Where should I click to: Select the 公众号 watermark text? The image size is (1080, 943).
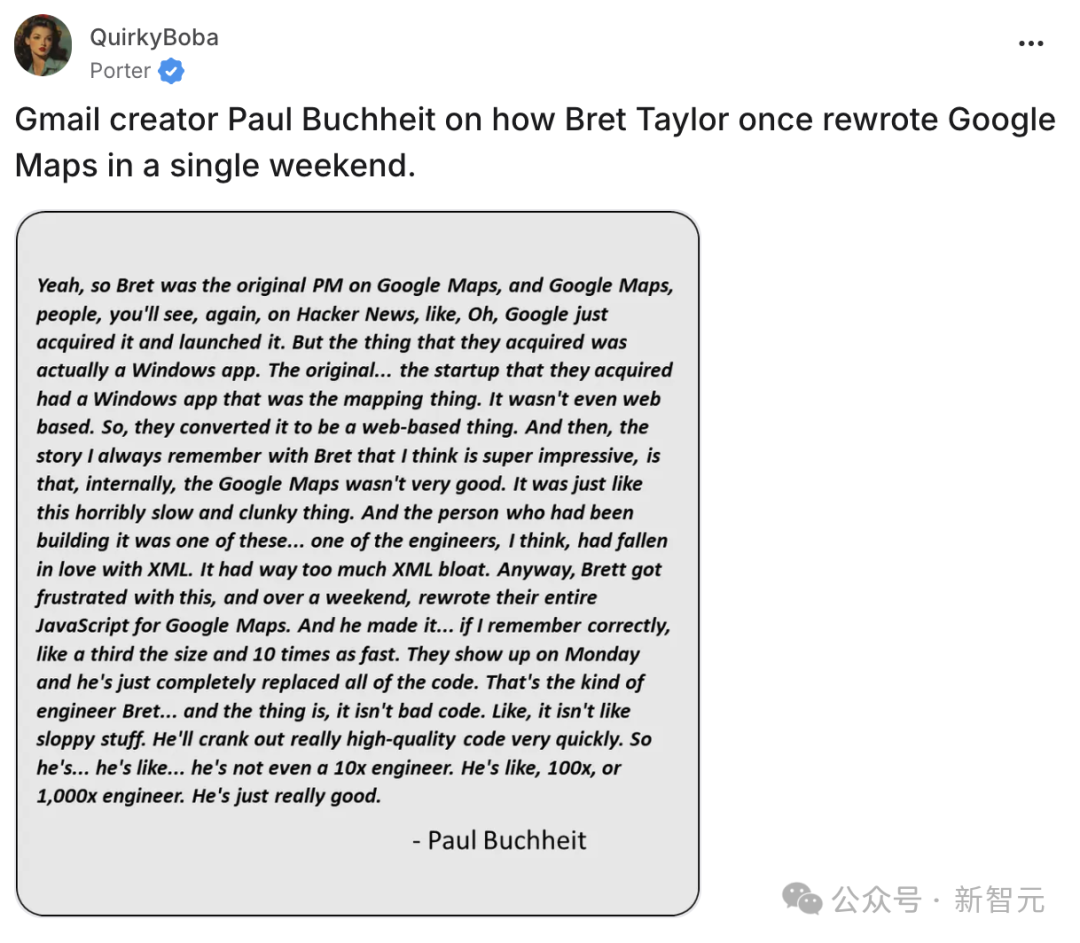pyautogui.click(x=876, y=900)
